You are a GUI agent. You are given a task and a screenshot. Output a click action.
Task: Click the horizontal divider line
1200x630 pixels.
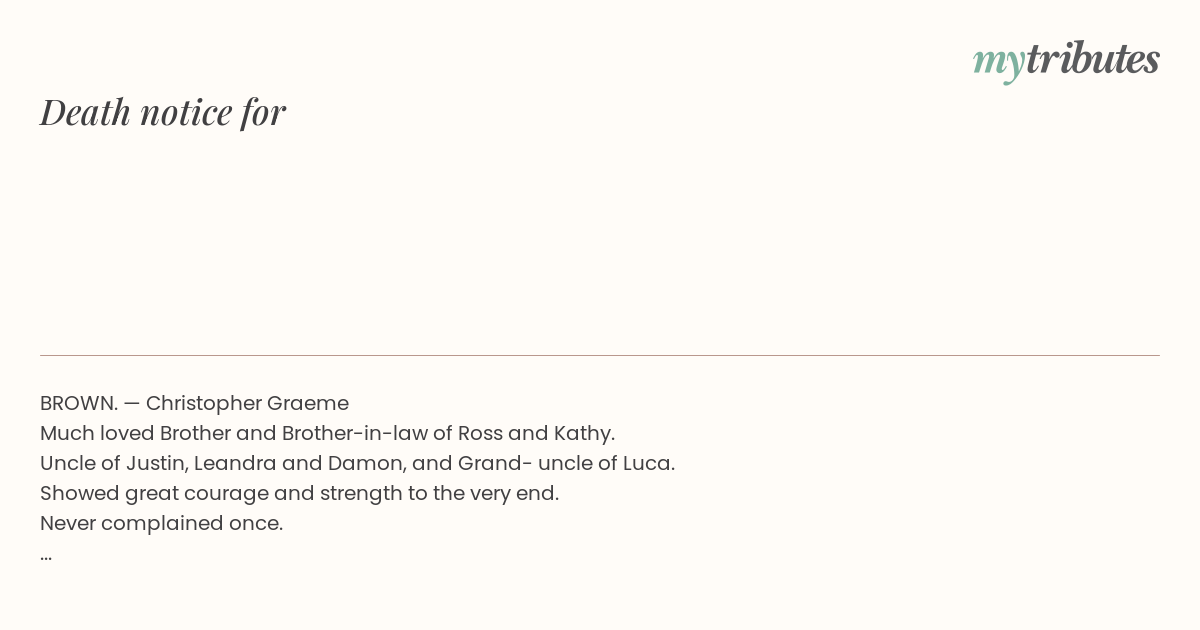600,355
